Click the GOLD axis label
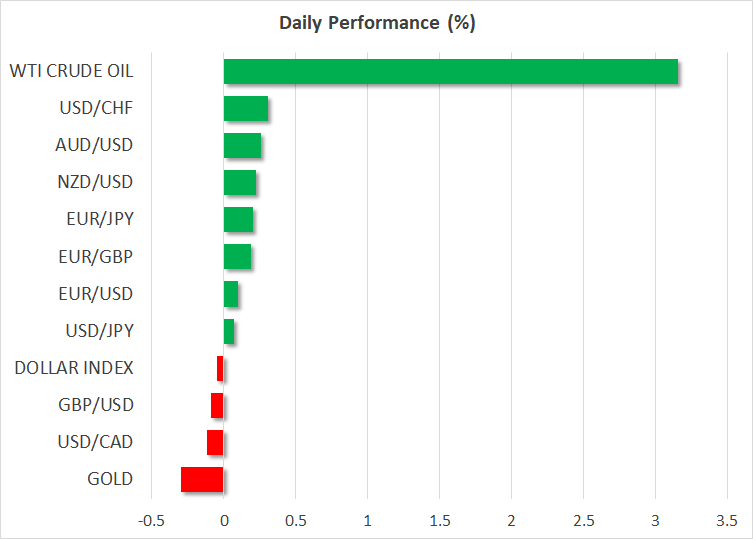753x539 pixels. click(110, 479)
